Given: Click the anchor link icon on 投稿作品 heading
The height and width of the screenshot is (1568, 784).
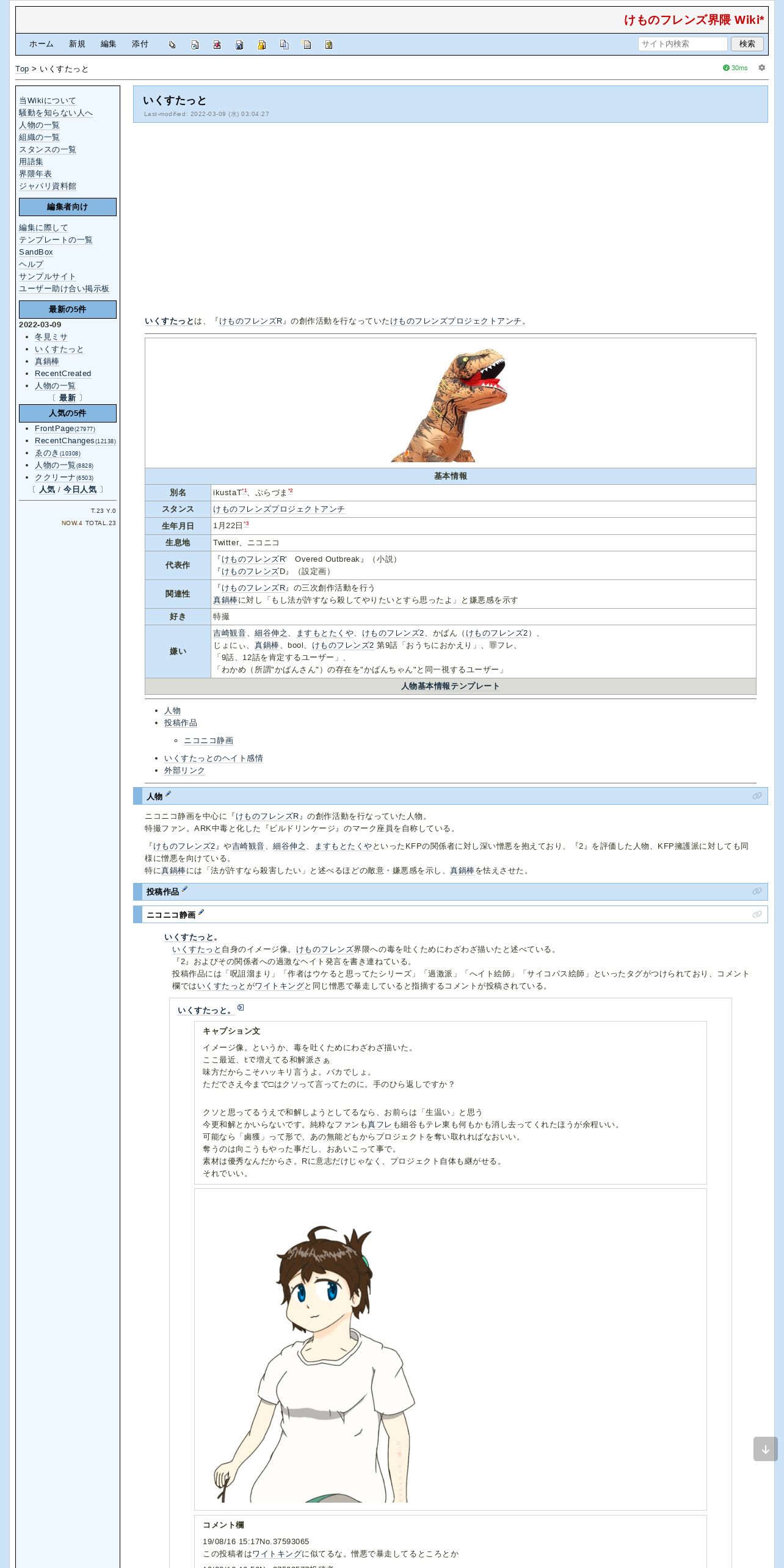Looking at the screenshot, I should tap(757, 891).
